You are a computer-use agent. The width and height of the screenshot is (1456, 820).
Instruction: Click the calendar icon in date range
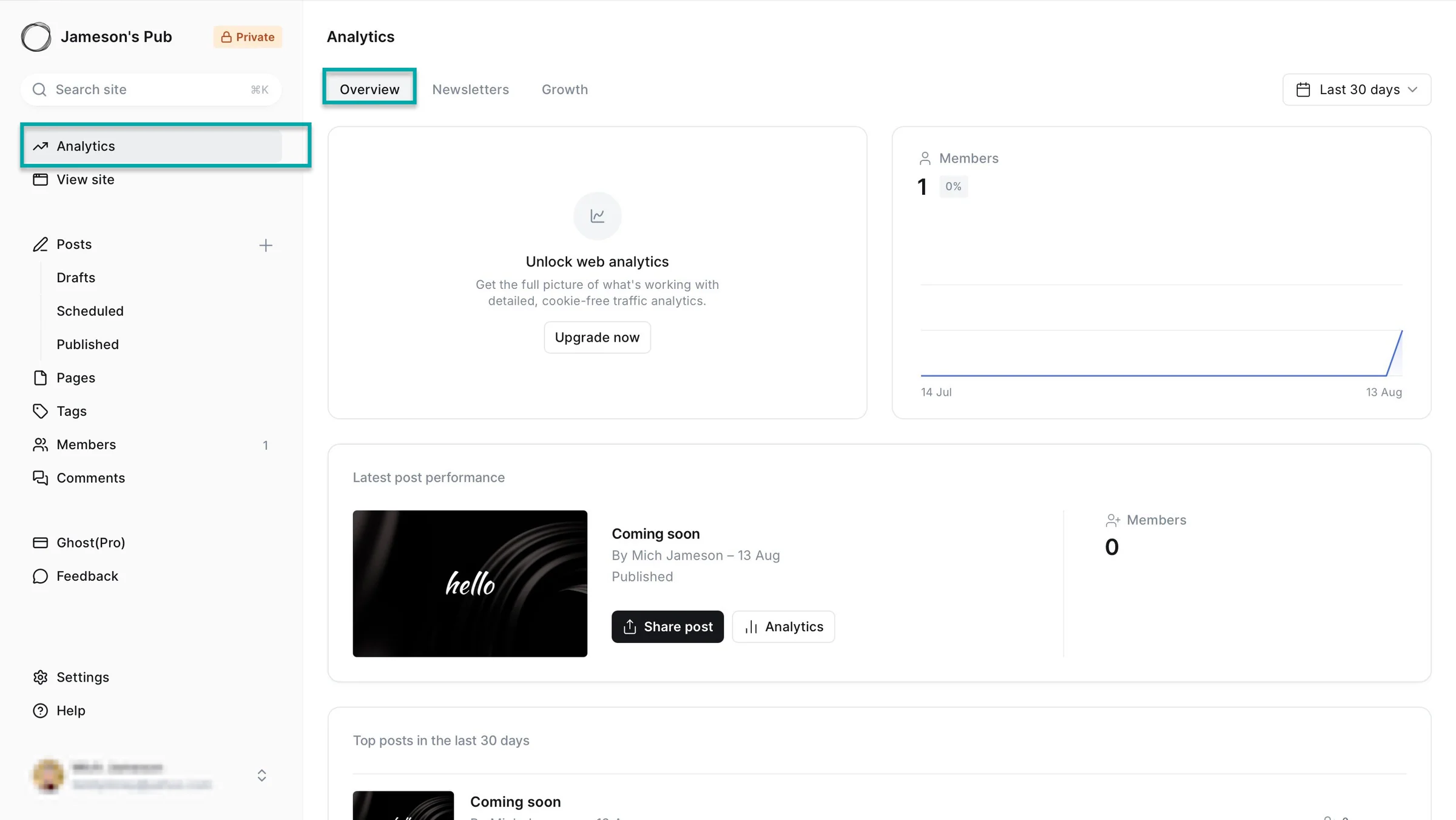(x=1303, y=90)
